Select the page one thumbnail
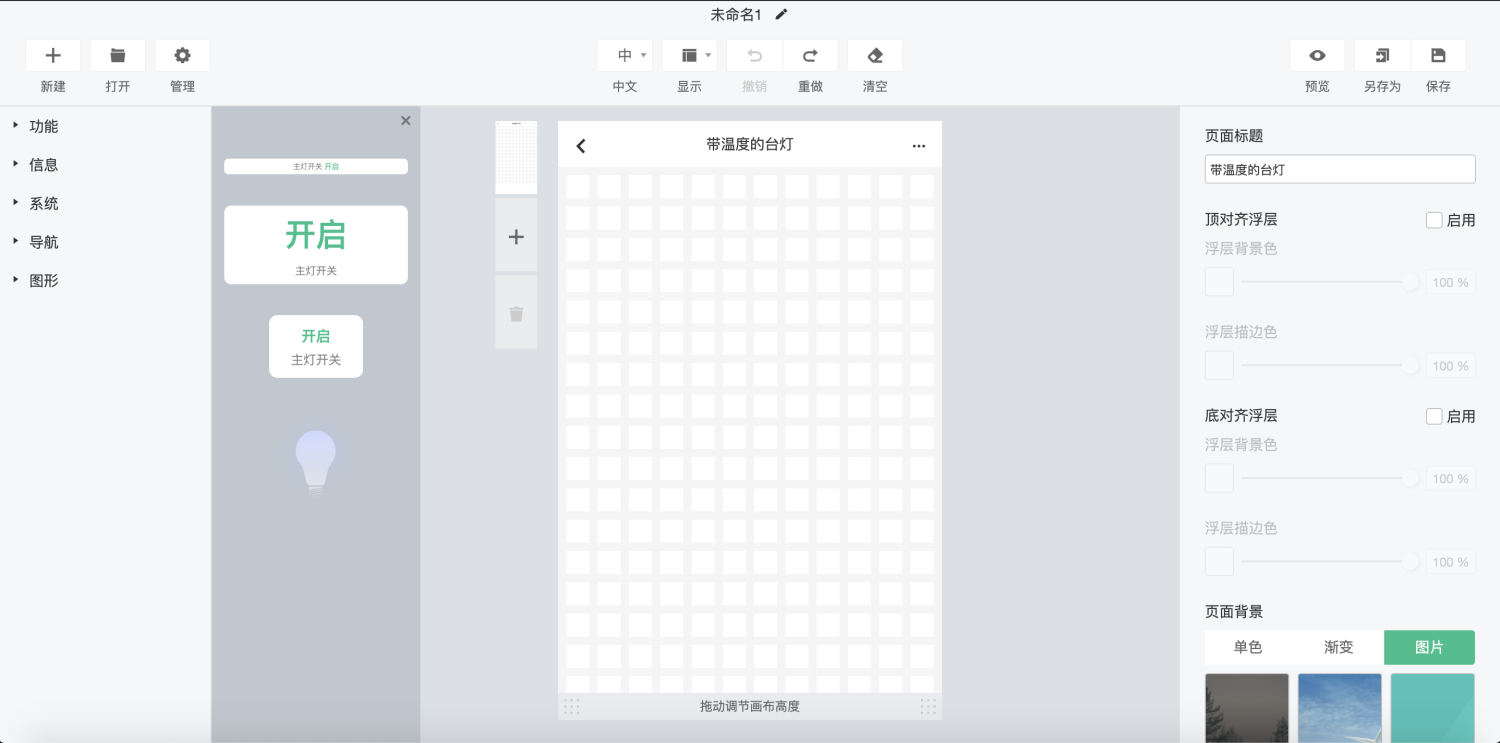The width and height of the screenshot is (1500, 743). 516,157
